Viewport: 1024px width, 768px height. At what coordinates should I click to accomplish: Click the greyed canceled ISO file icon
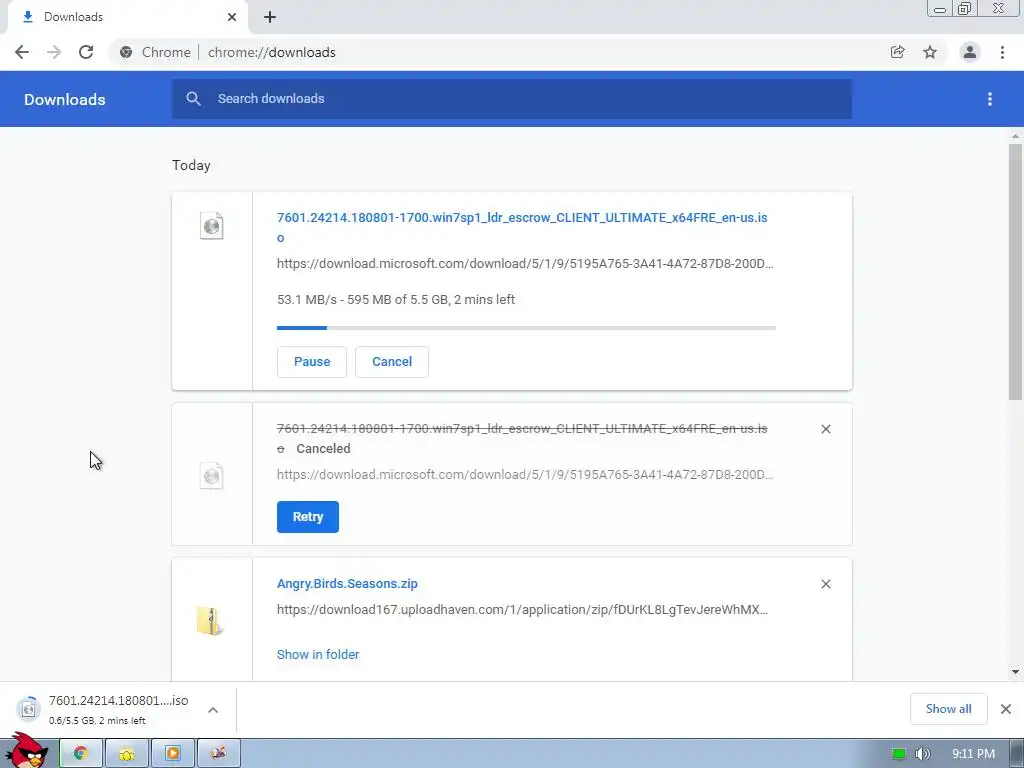point(212,476)
